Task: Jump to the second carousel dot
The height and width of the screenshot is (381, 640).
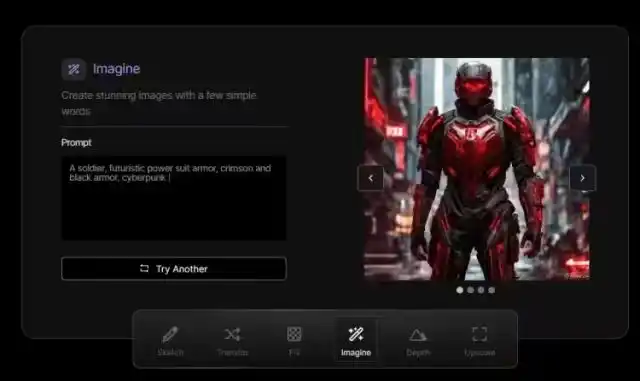Action: coord(470,290)
